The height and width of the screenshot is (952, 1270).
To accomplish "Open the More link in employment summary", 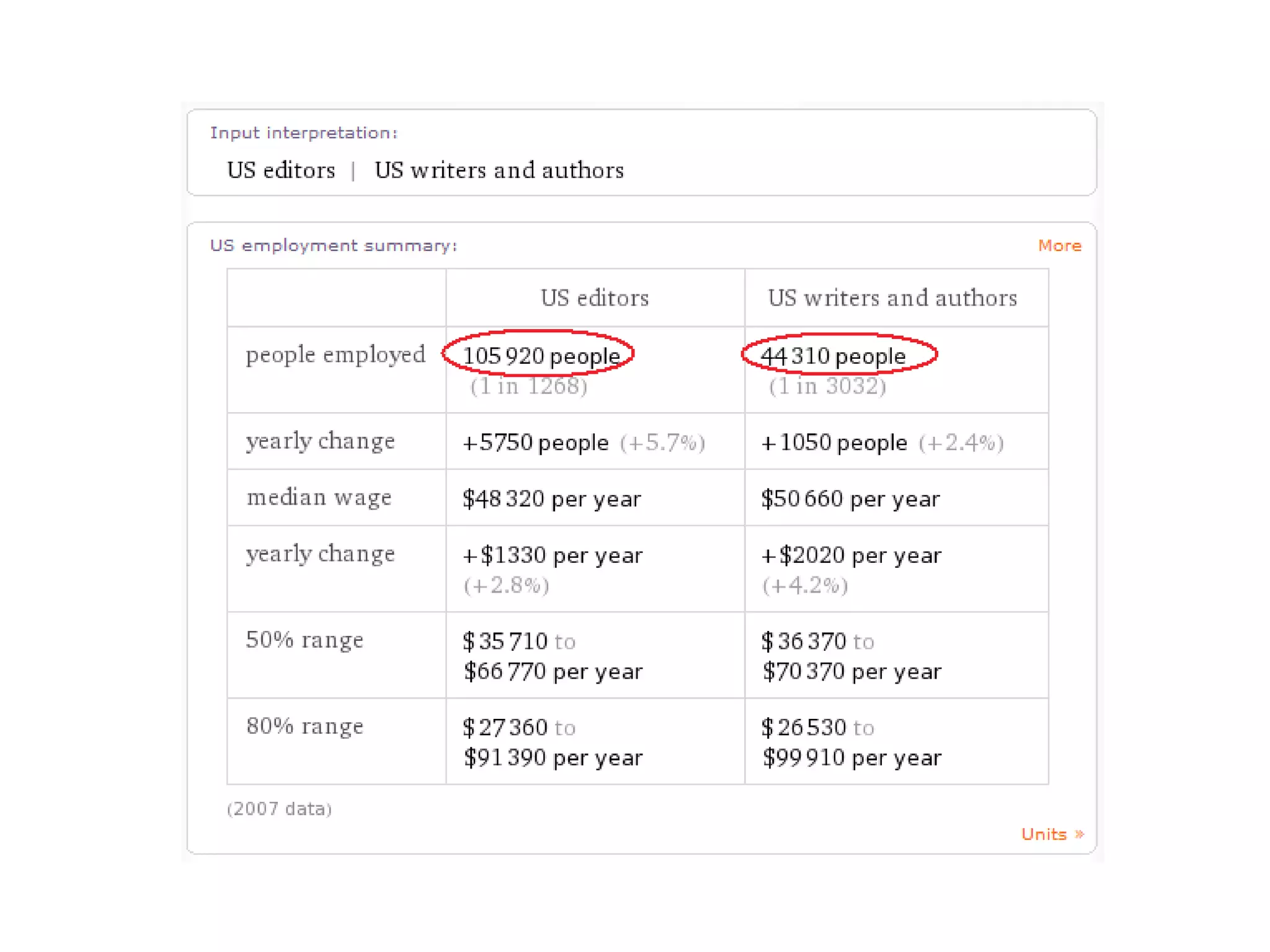I will 1059,245.
